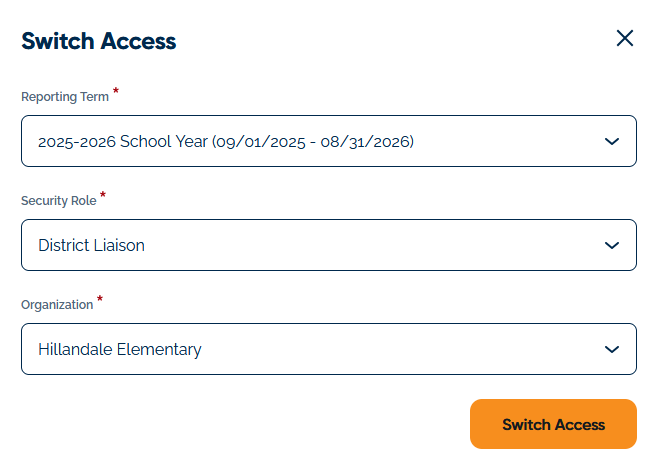This screenshot has height=467, width=658.
Task: Click the Reporting Term field label
Action: [x=64, y=97]
